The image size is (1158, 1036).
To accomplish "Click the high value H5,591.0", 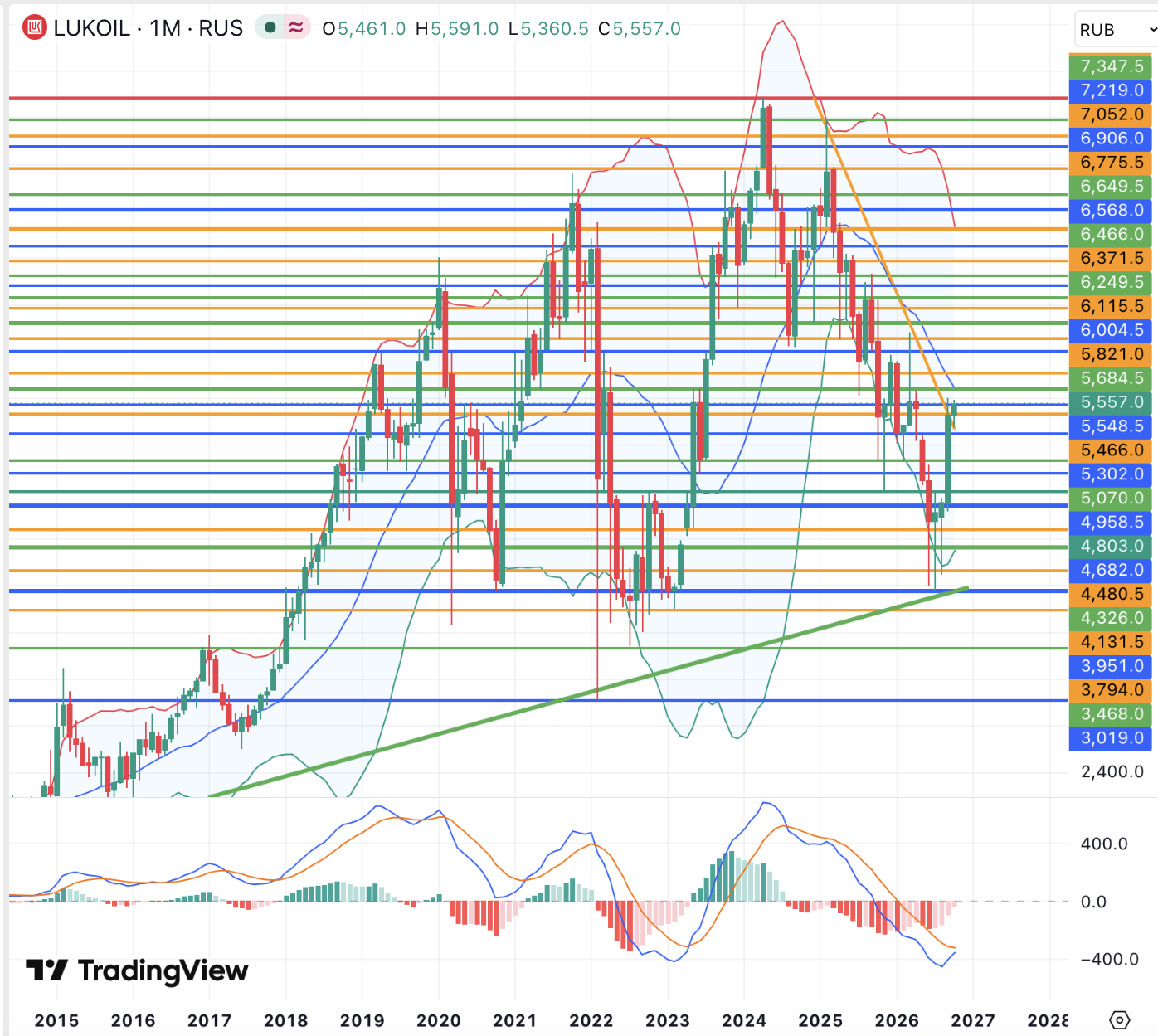I will (457, 29).
